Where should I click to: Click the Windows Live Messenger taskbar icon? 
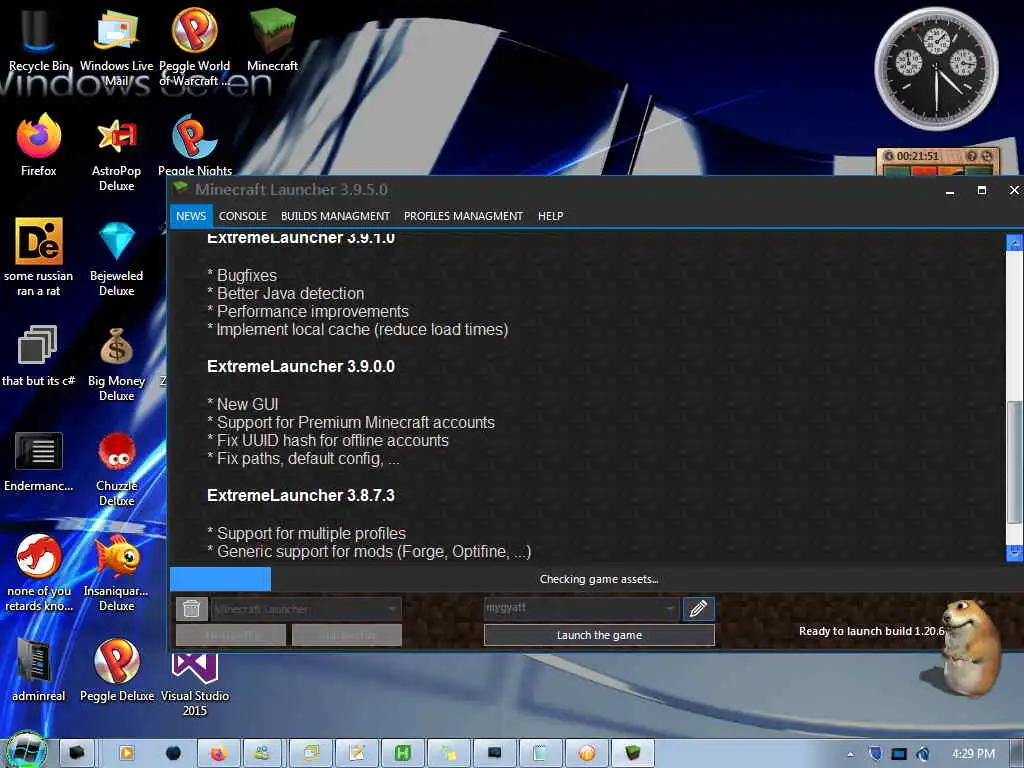pyautogui.click(x=263, y=753)
